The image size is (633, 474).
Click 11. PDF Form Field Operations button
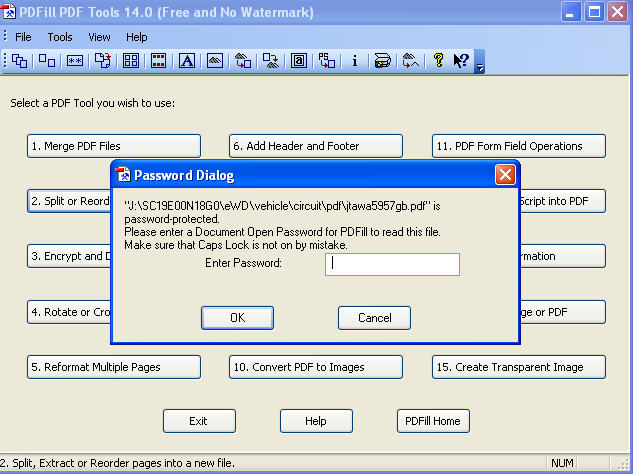click(519, 146)
